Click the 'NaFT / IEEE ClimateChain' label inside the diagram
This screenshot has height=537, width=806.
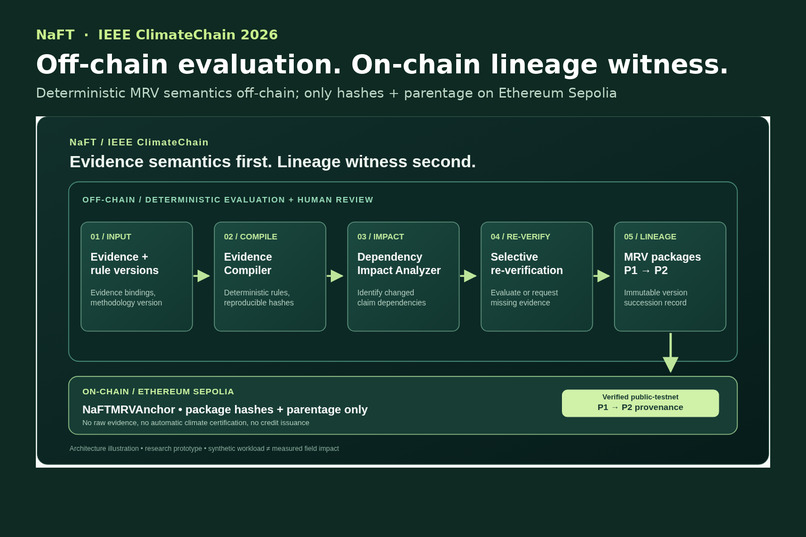click(139, 142)
